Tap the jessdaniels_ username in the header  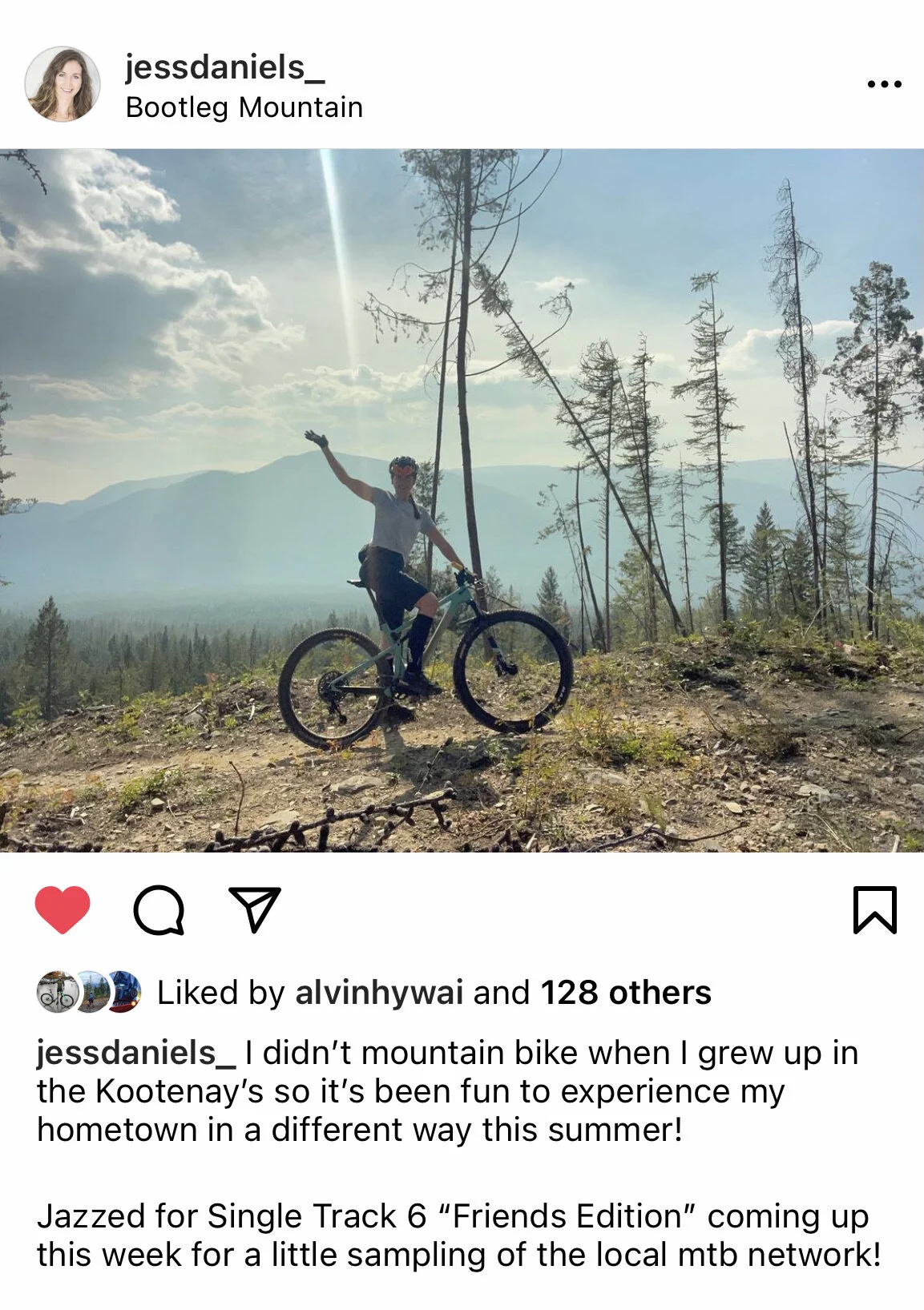point(224,67)
